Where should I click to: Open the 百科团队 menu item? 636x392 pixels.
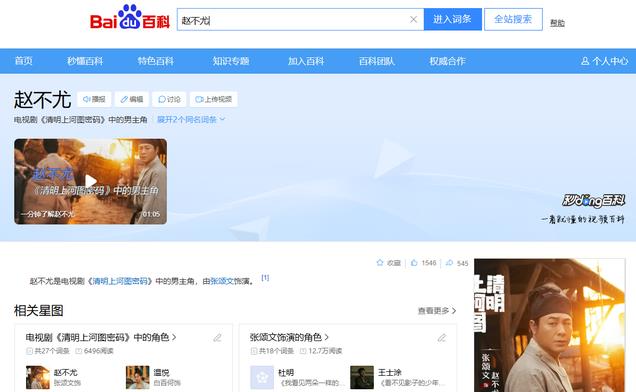[377, 61]
